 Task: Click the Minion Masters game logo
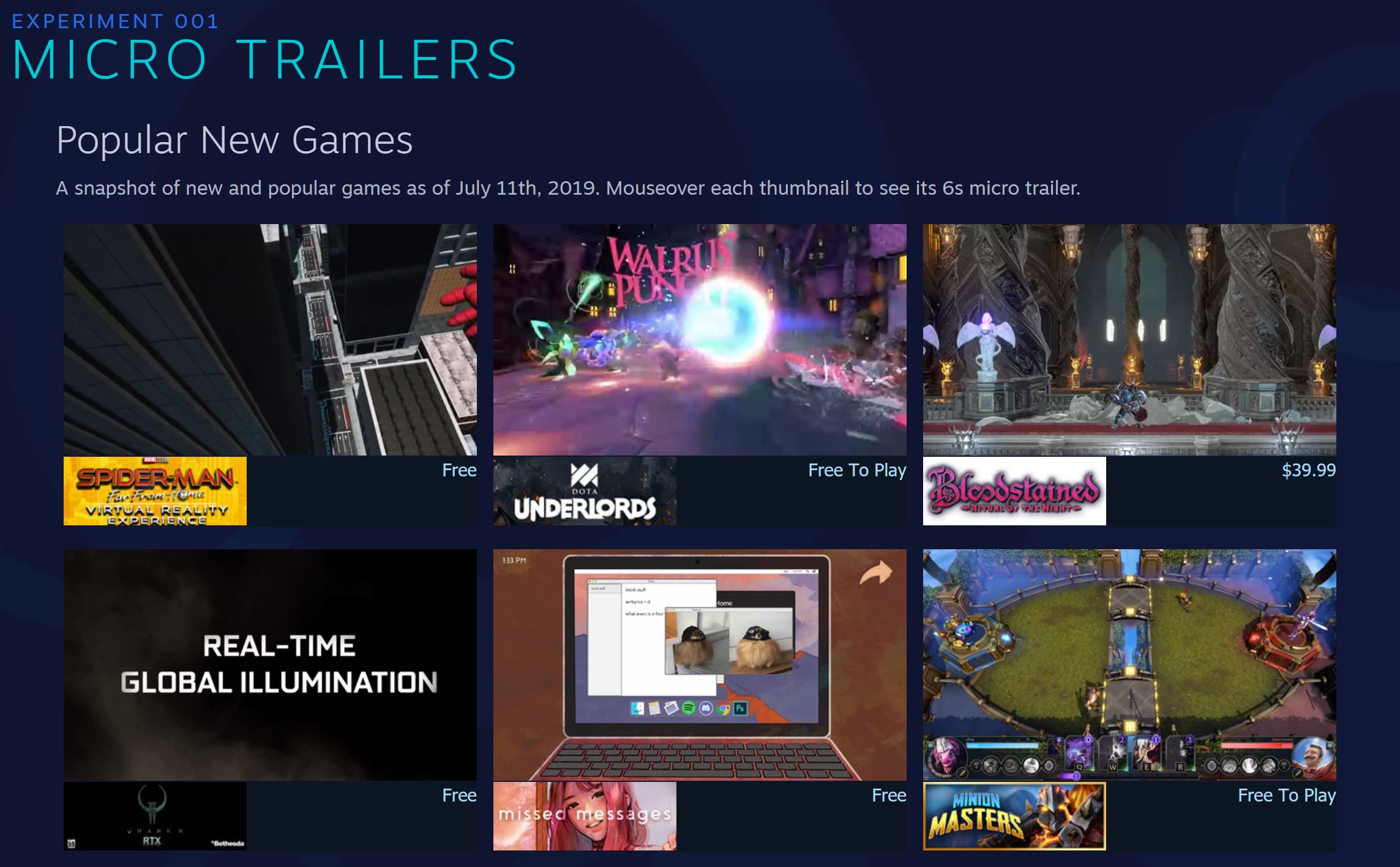(x=1014, y=816)
